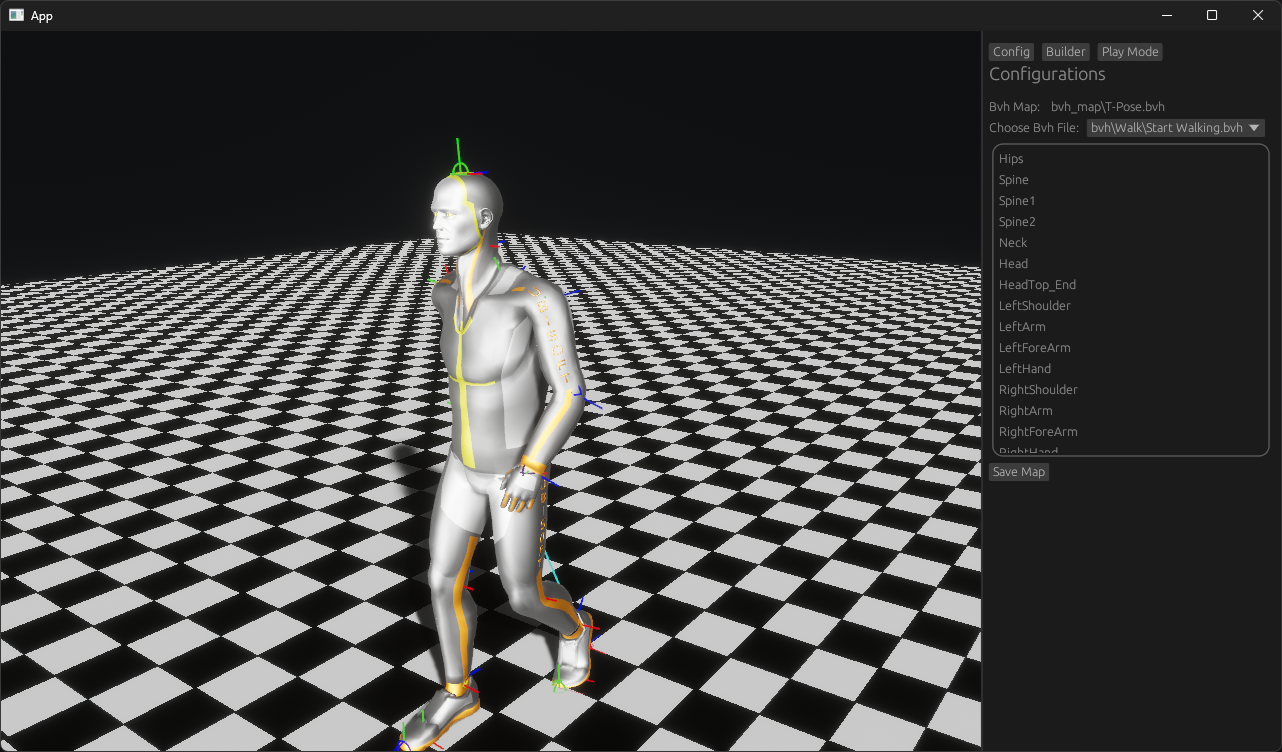Screen dimensions: 1282x752
Task: Click the Save Map button
Action: coord(1019,472)
